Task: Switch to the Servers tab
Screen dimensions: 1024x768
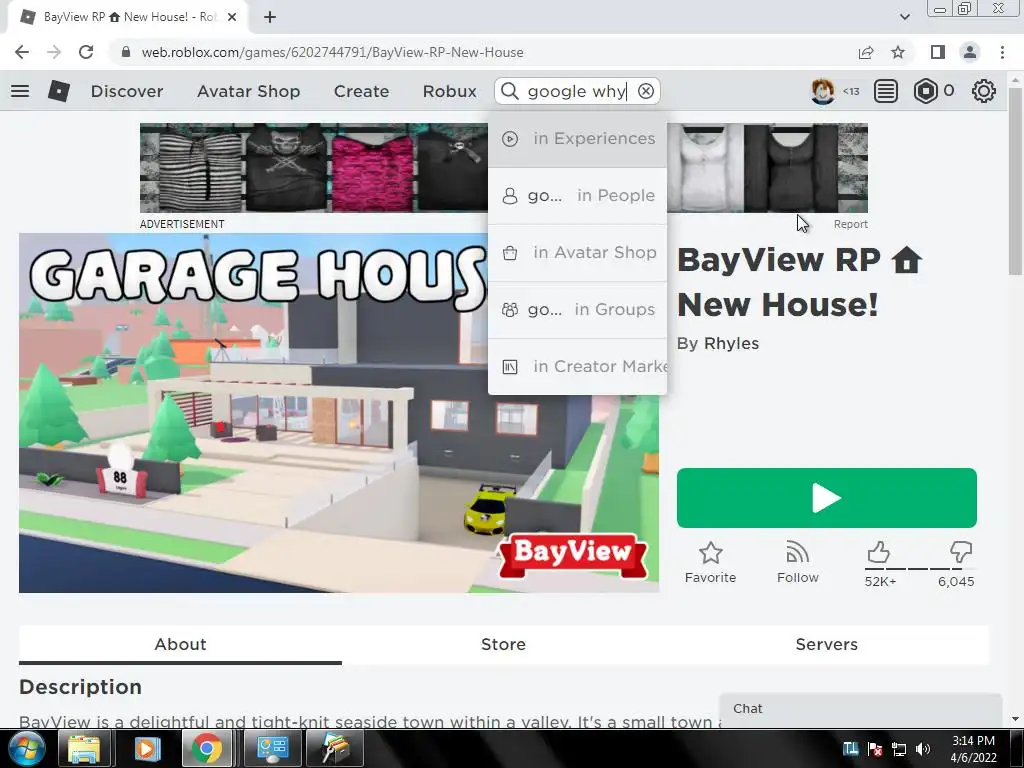Action: (826, 645)
